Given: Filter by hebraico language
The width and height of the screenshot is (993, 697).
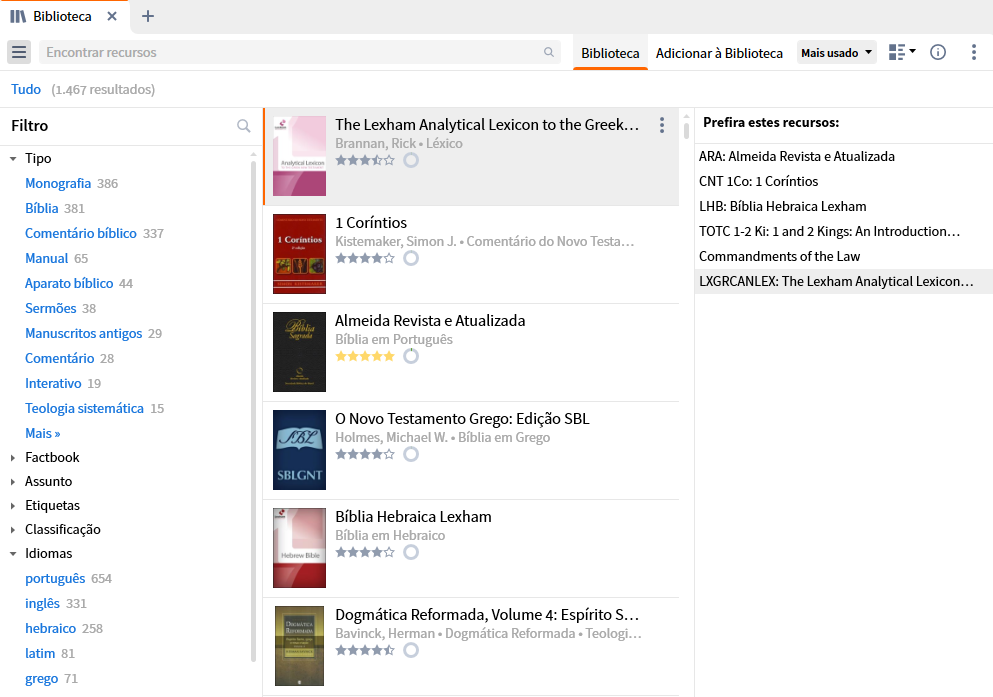Looking at the screenshot, I should (x=51, y=629).
